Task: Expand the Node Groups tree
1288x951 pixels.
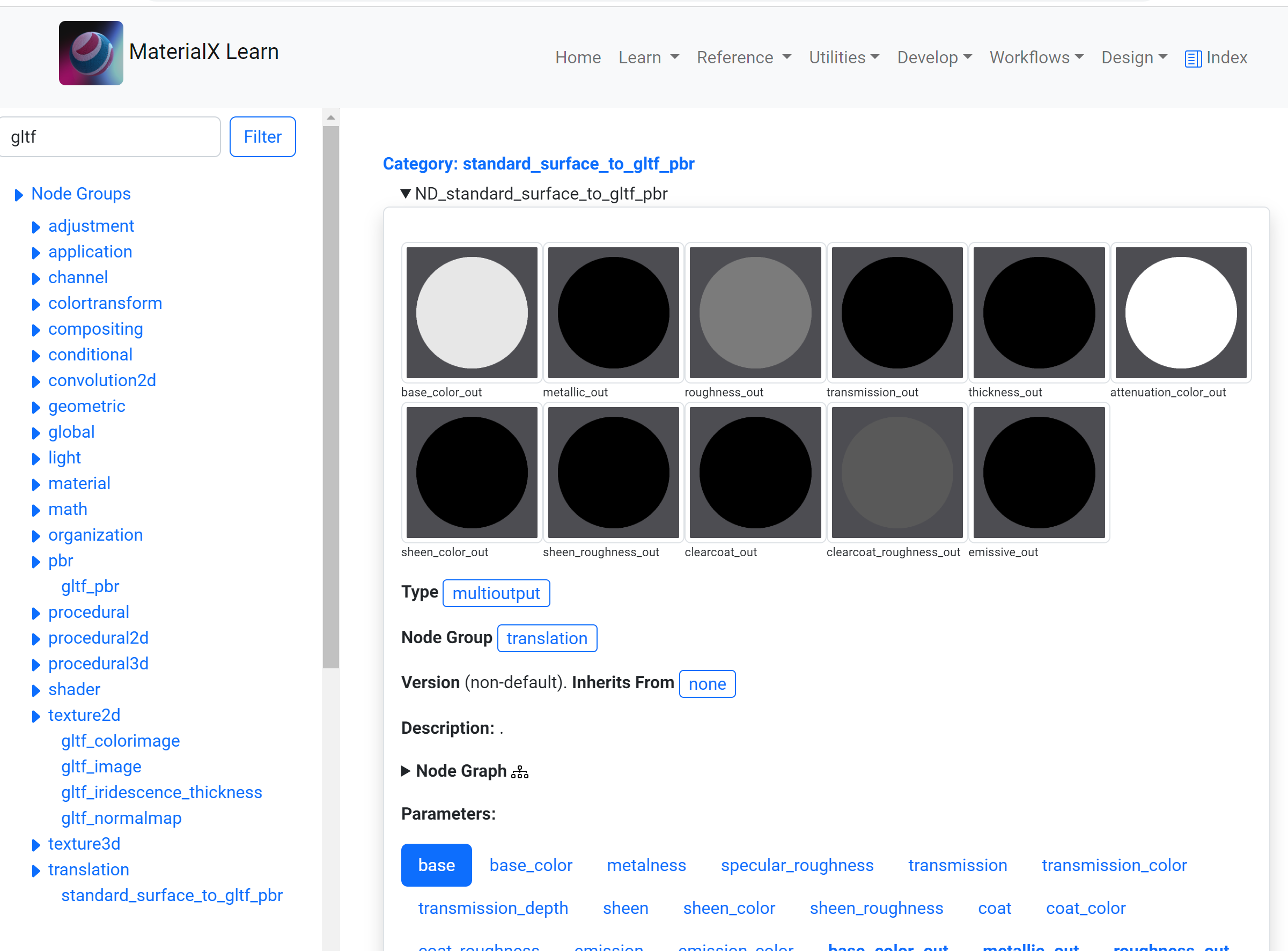Action: [x=19, y=195]
